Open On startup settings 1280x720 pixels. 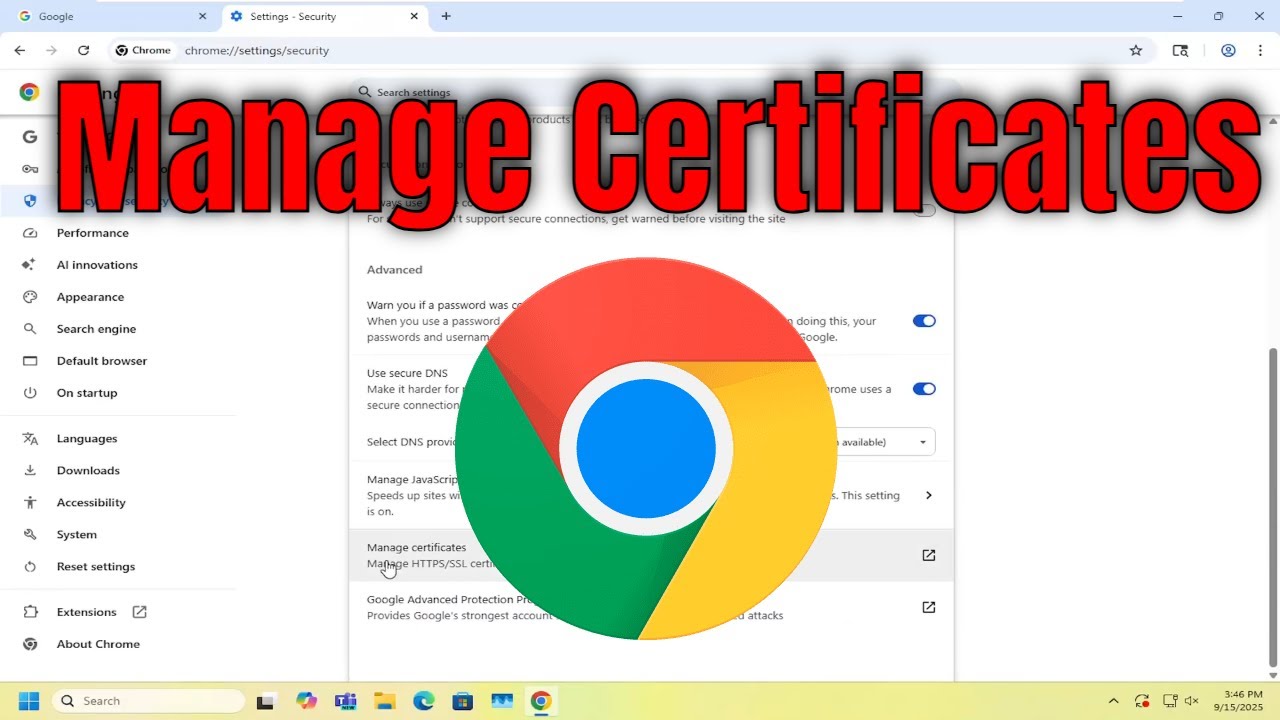[87, 393]
